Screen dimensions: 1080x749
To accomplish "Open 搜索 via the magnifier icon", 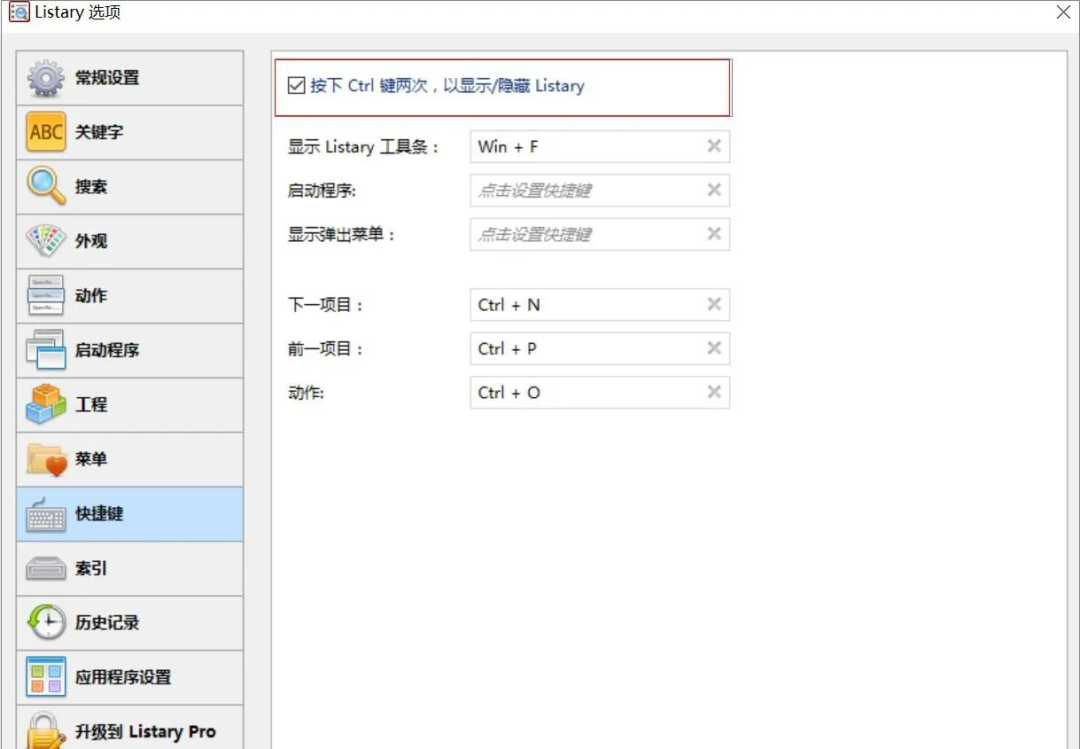I will 44,186.
